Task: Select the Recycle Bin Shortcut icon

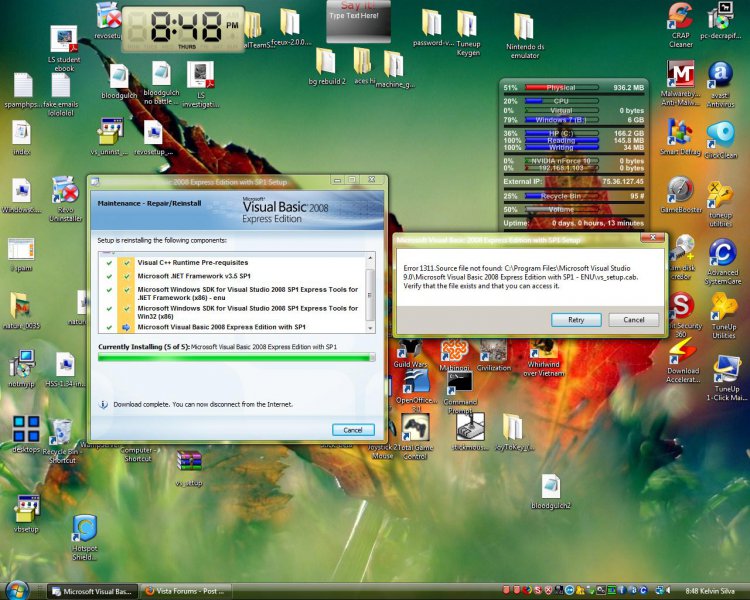Action: coord(62,441)
